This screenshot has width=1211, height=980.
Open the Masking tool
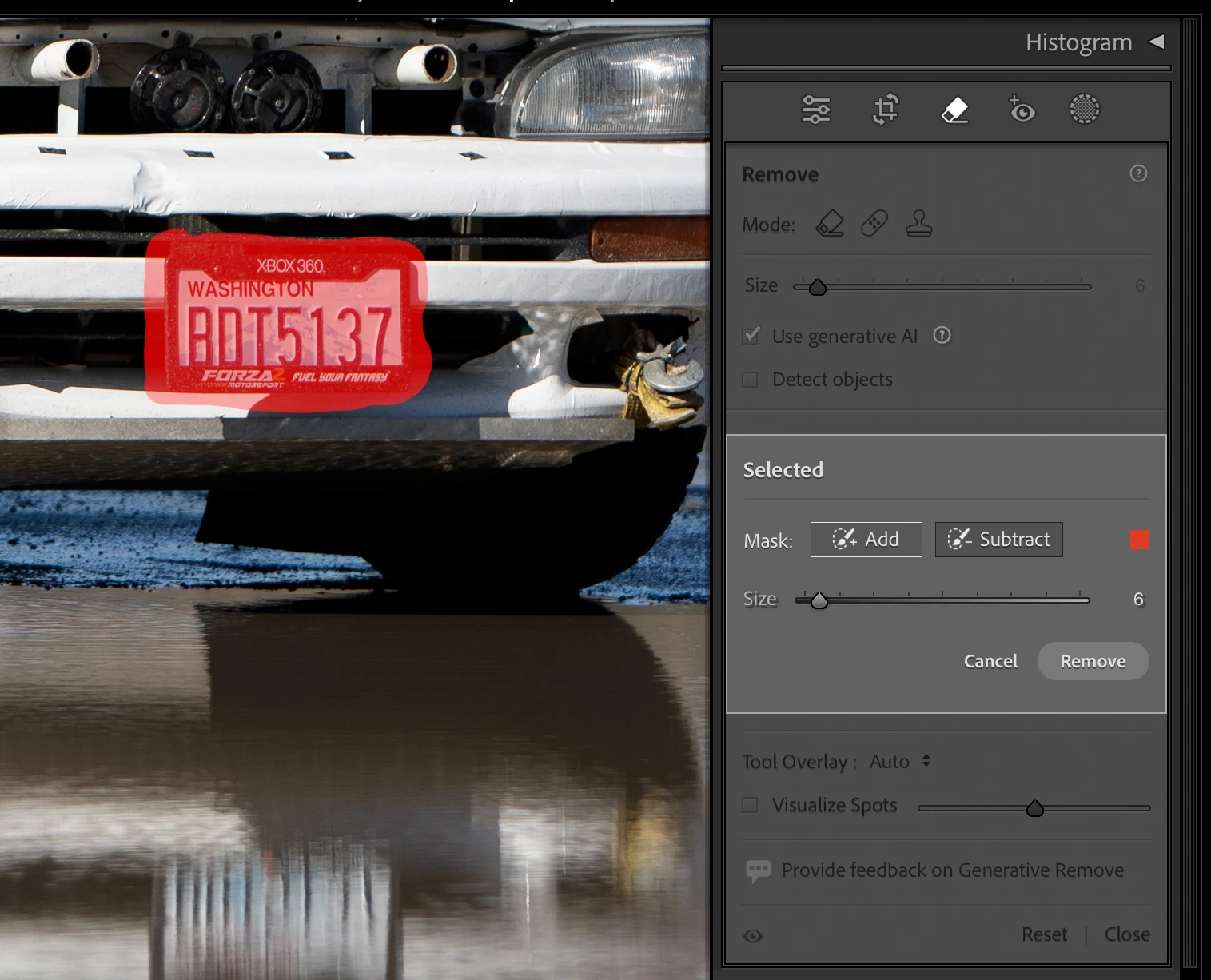click(x=1084, y=110)
